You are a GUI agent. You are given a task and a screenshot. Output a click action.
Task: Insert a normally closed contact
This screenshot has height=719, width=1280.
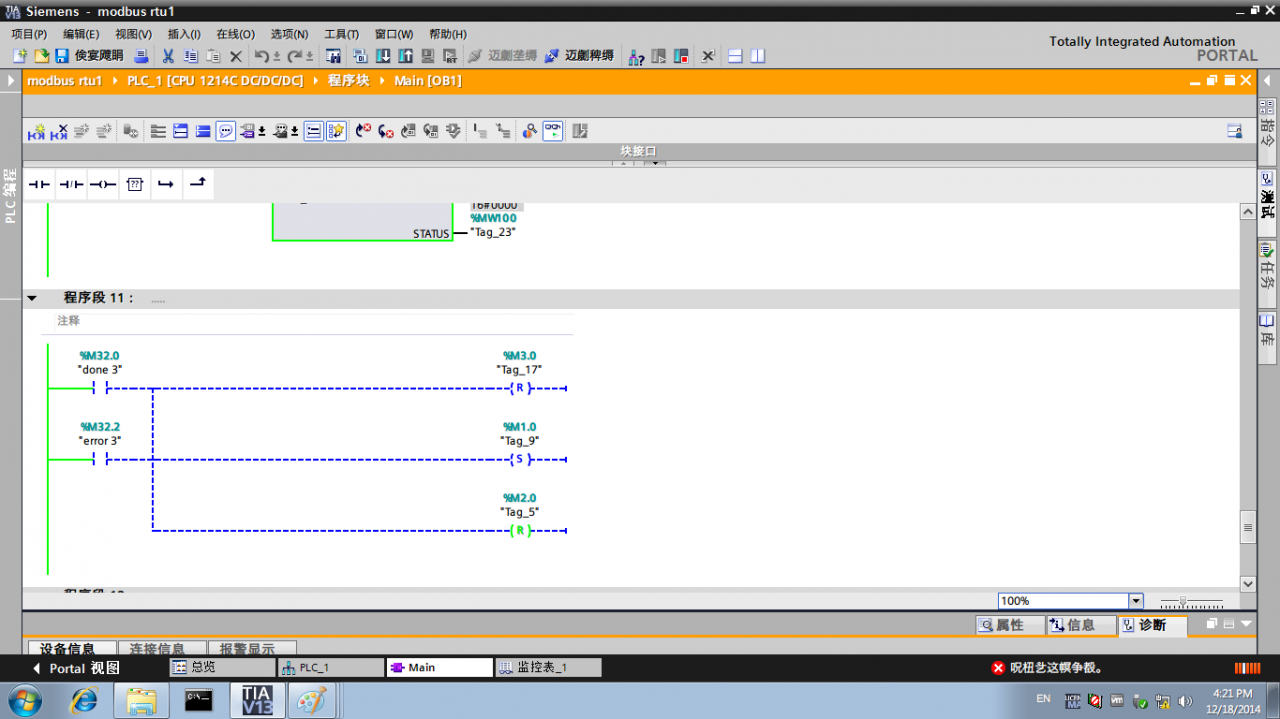tap(71, 185)
